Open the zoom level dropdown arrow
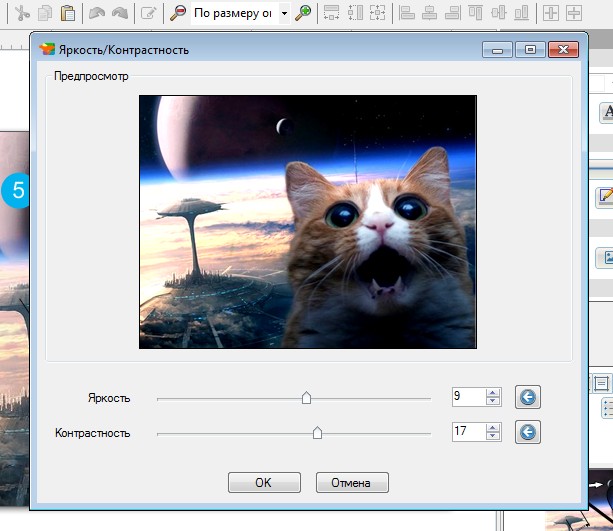613x531 pixels. [x=285, y=13]
